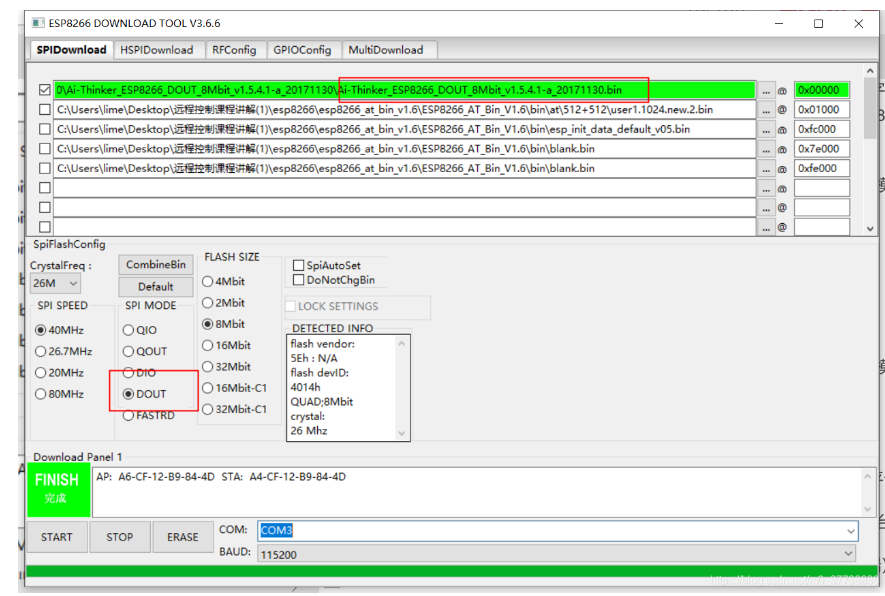
Task: Open the RFConfig tab
Action: click(234, 50)
